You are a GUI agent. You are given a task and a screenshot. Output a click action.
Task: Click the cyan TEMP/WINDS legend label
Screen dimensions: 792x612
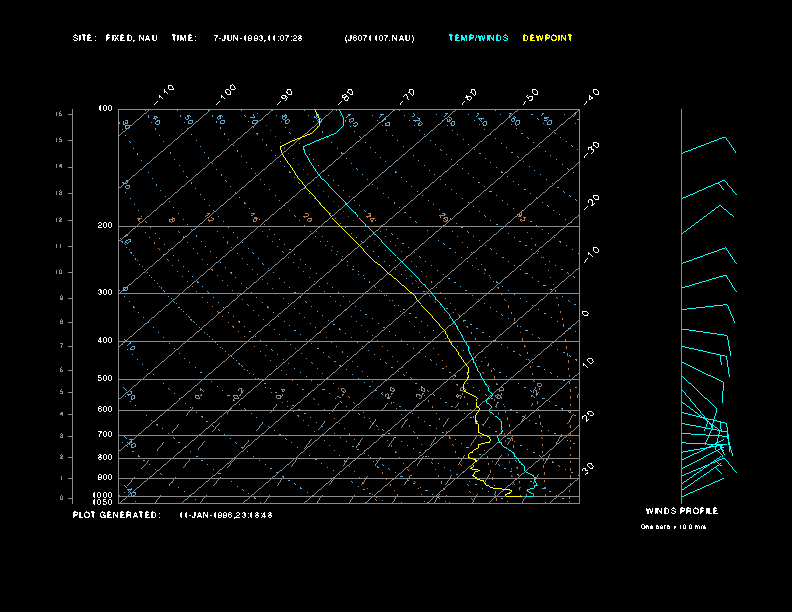click(478, 38)
